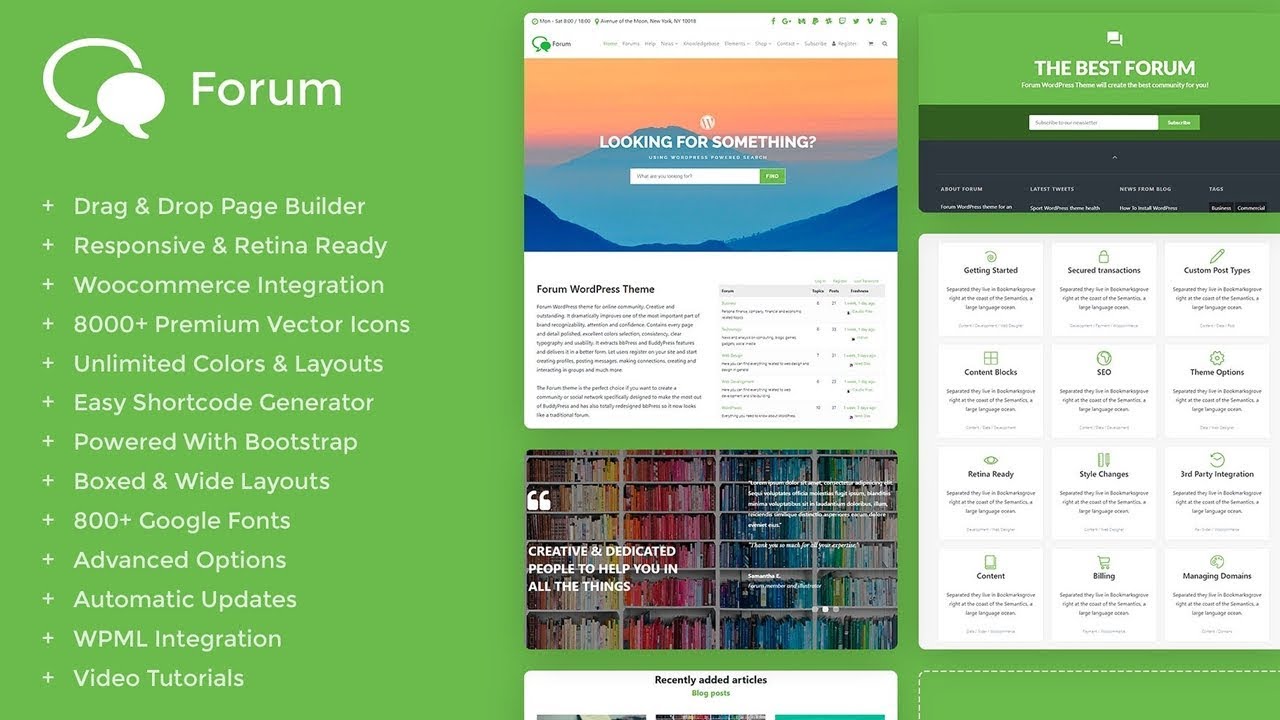Click the Log In link above forum table

(820, 281)
